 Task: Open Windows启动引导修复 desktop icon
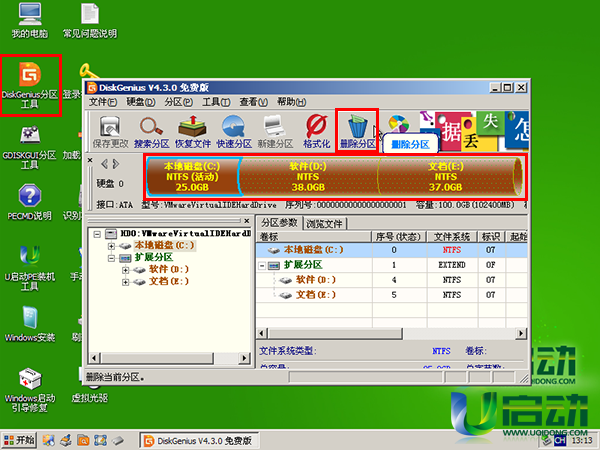tap(30, 390)
